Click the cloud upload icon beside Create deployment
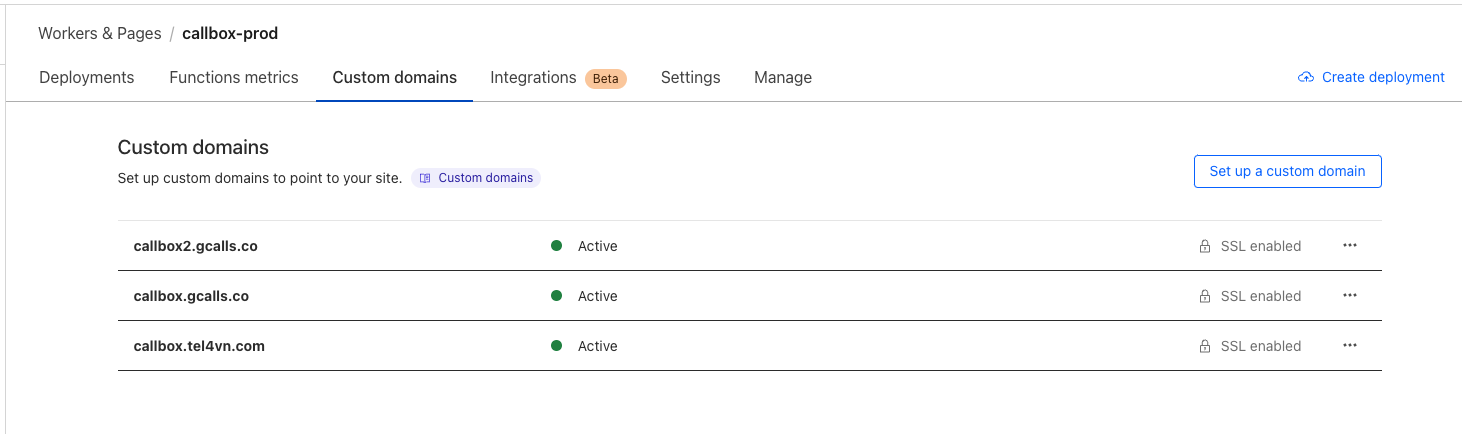The width and height of the screenshot is (1462, 434). pyautogui.click(x=1305, y=77)
